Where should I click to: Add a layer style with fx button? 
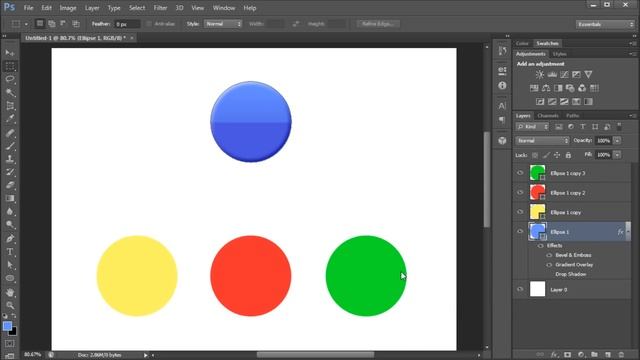coord(554,355)
